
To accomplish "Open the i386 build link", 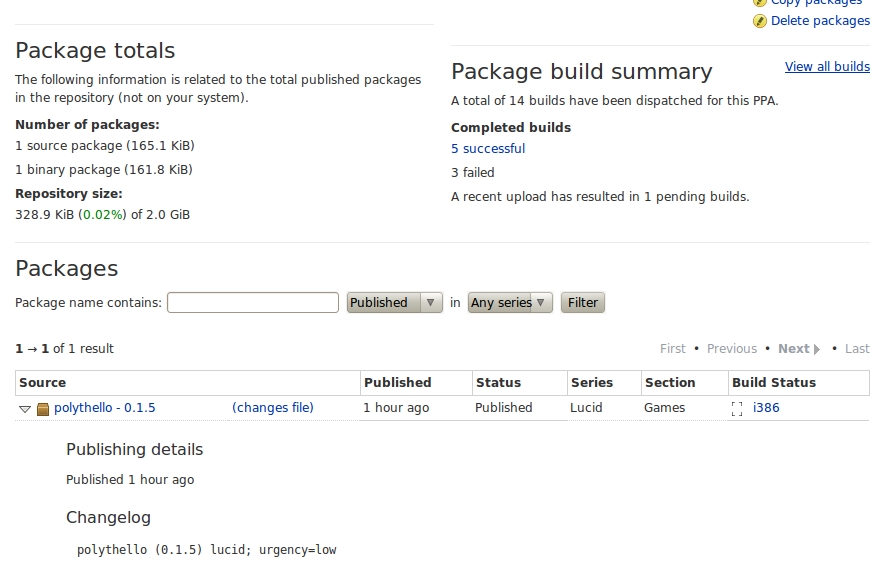I will point(766,408).
